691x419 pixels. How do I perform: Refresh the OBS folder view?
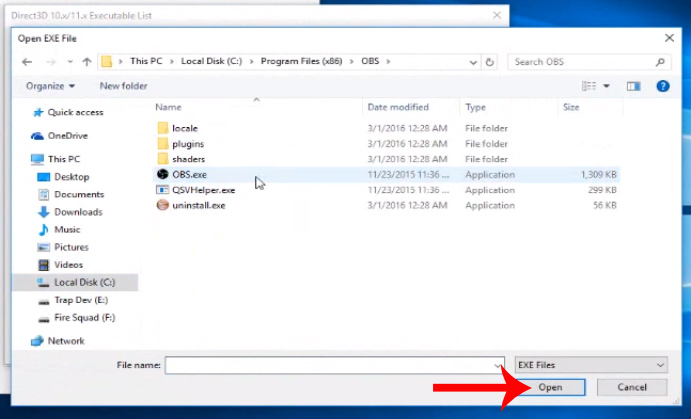point(489,62)
